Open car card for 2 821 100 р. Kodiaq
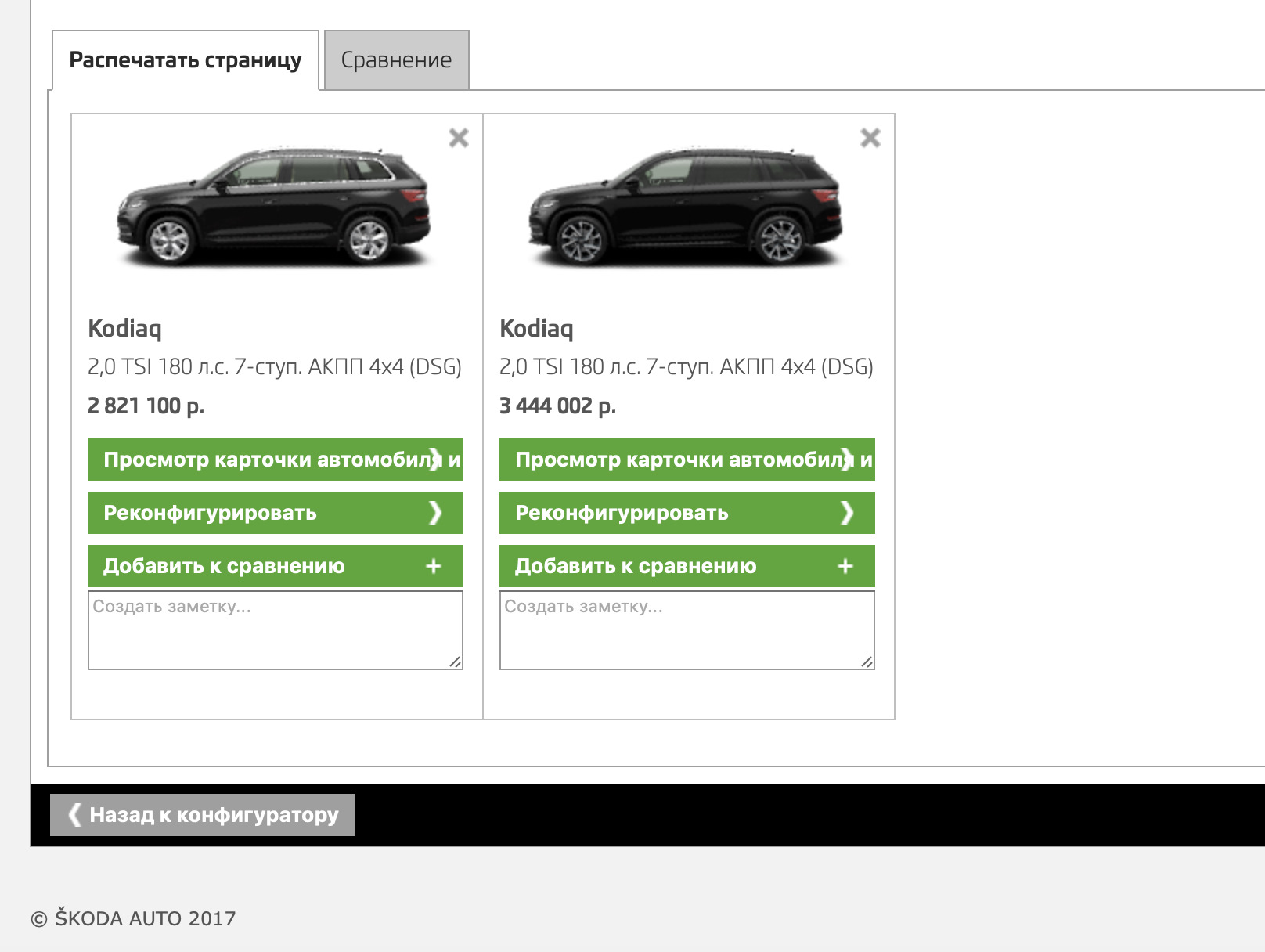 (276, 460)
